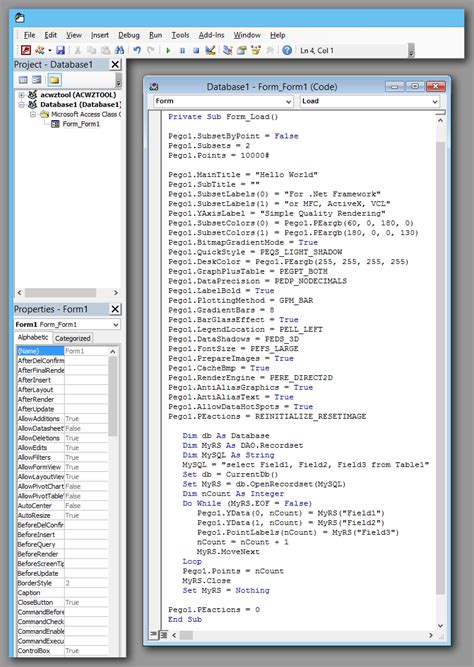Select the AllowAdditions property row
474x667 pixels.
[x=63, y=419]
